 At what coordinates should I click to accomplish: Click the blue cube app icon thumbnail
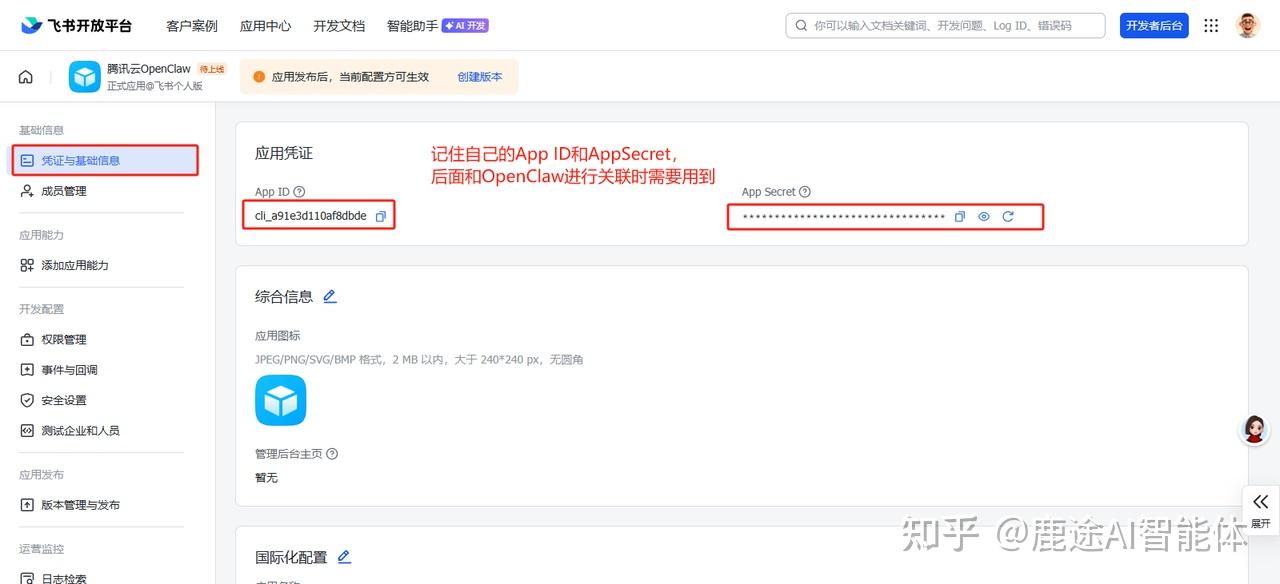tap(281, 401)
